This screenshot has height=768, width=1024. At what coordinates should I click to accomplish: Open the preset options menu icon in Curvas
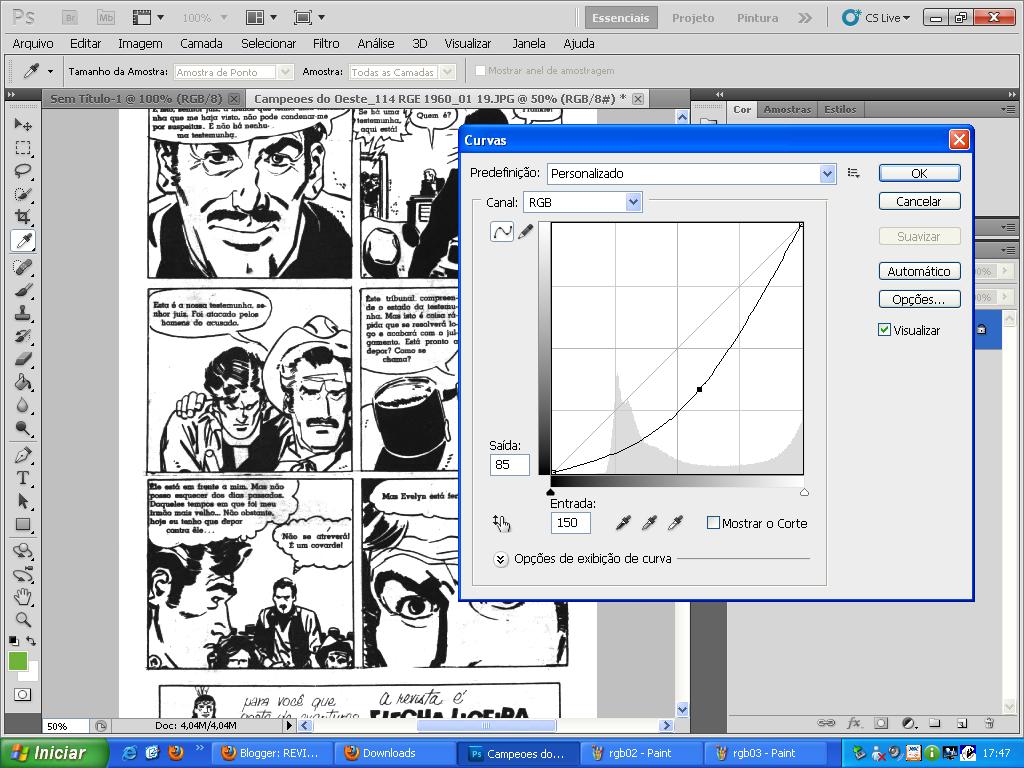click(854, 173)
